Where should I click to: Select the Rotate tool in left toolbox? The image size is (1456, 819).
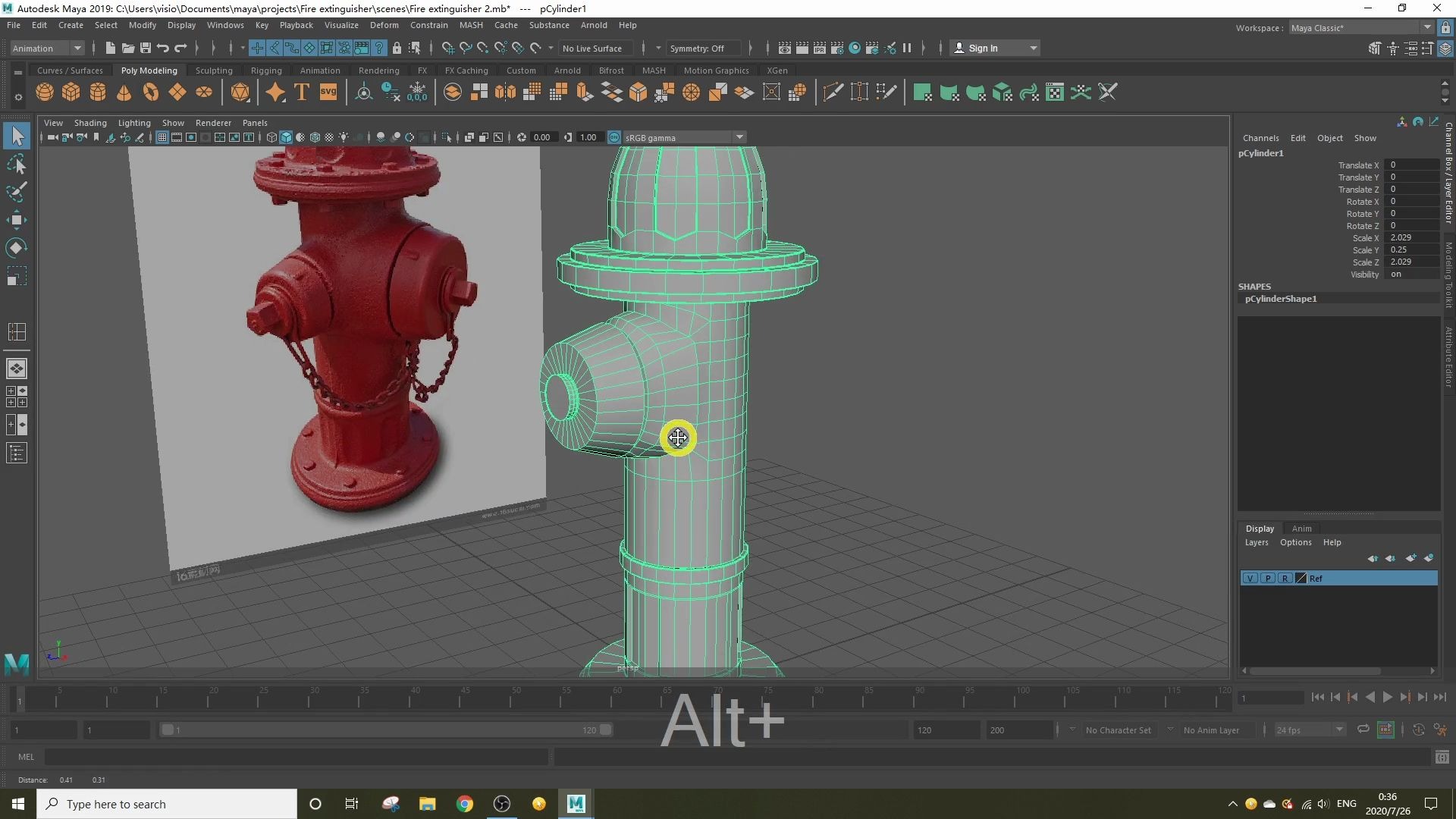point(17,248)
